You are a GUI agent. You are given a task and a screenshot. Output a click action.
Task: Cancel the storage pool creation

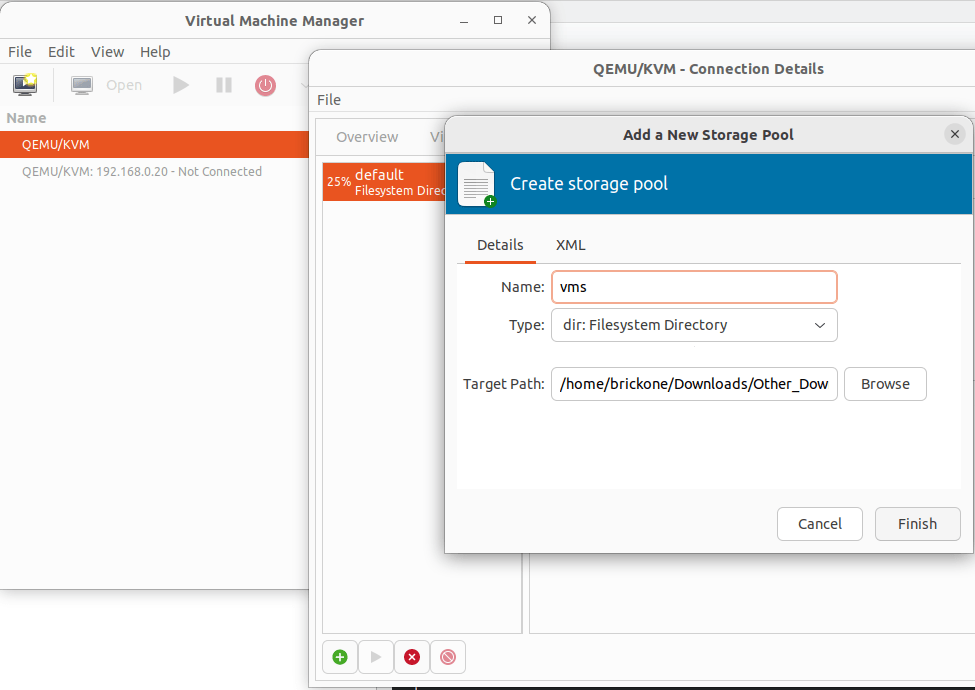coord(819,524)
